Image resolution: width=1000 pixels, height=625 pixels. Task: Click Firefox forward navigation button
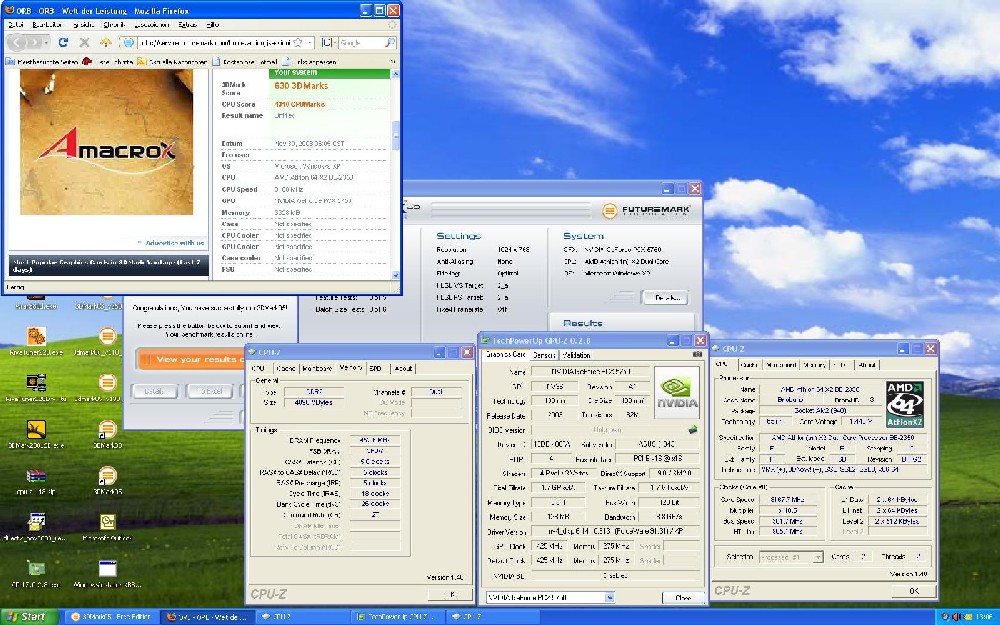click(x=33, y=42)
